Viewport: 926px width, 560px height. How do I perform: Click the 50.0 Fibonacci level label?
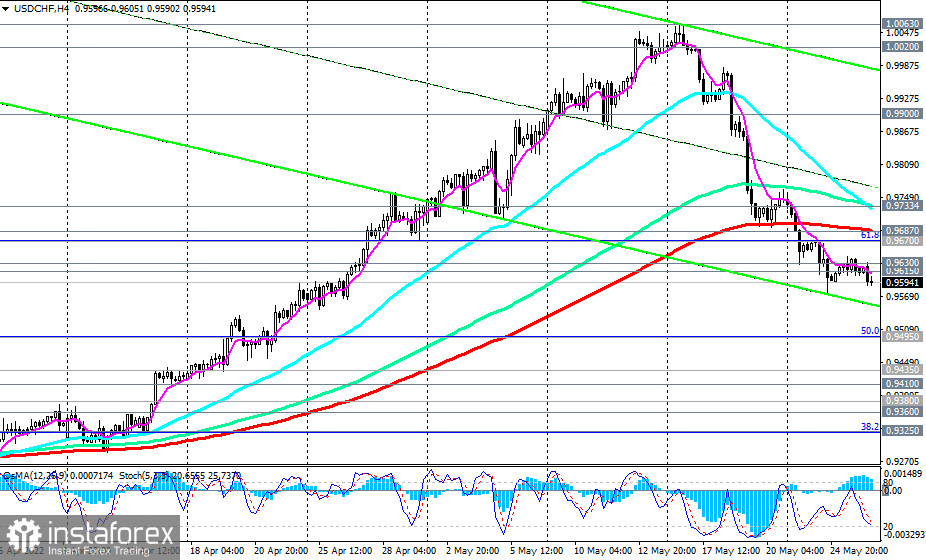coord(870,331)
